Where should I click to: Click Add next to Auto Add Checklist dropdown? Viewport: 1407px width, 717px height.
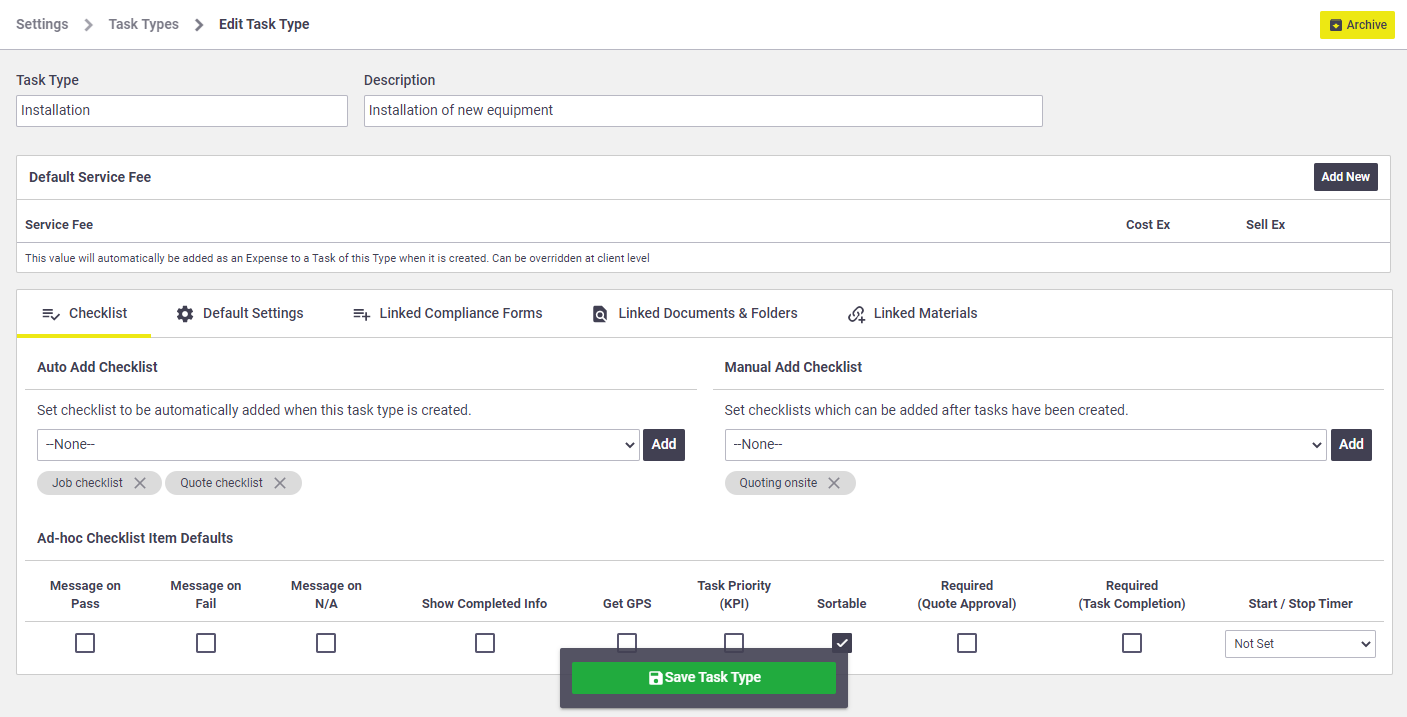click(664, 445)
